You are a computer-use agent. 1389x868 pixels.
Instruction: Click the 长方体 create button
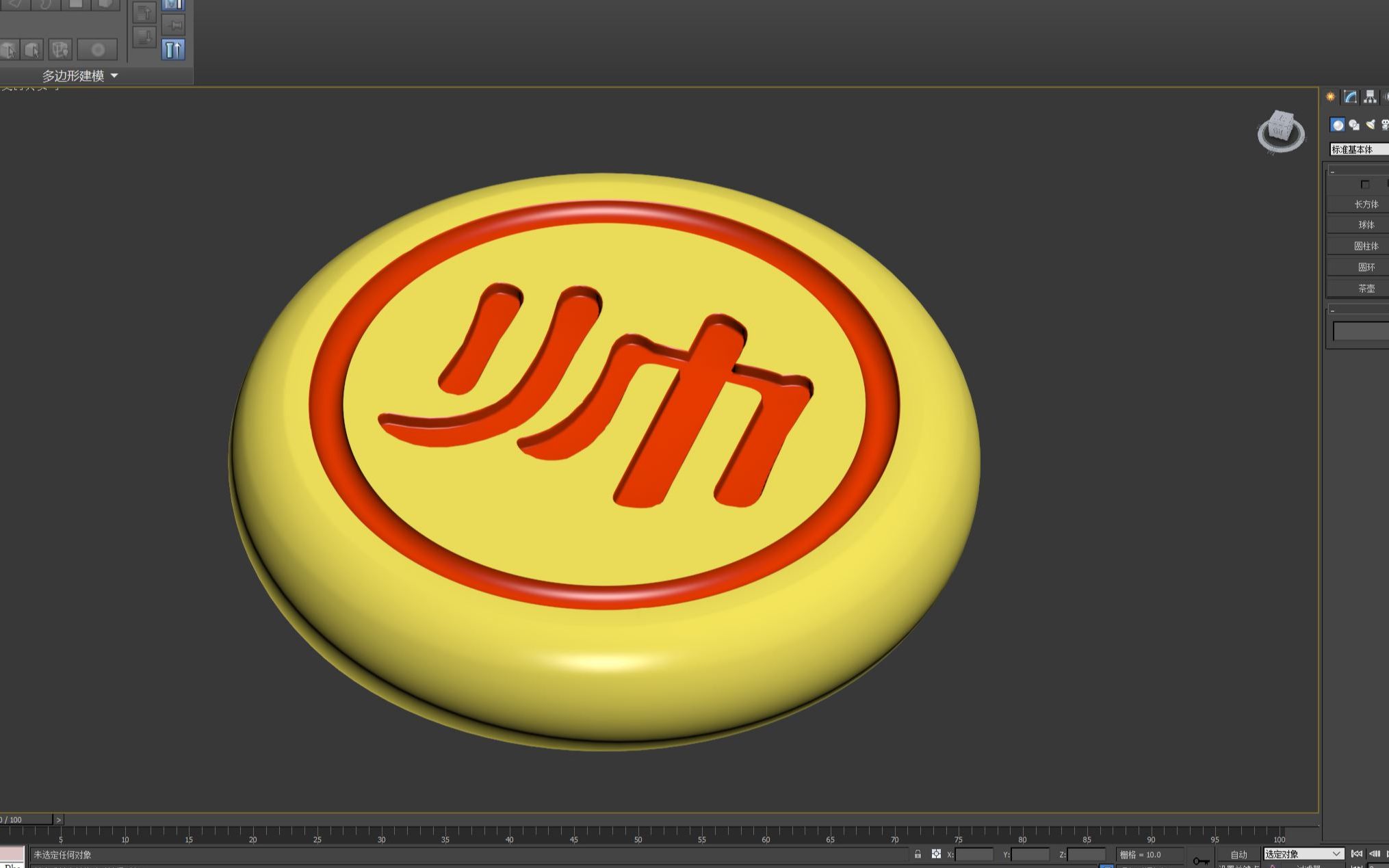(1365, 205)
